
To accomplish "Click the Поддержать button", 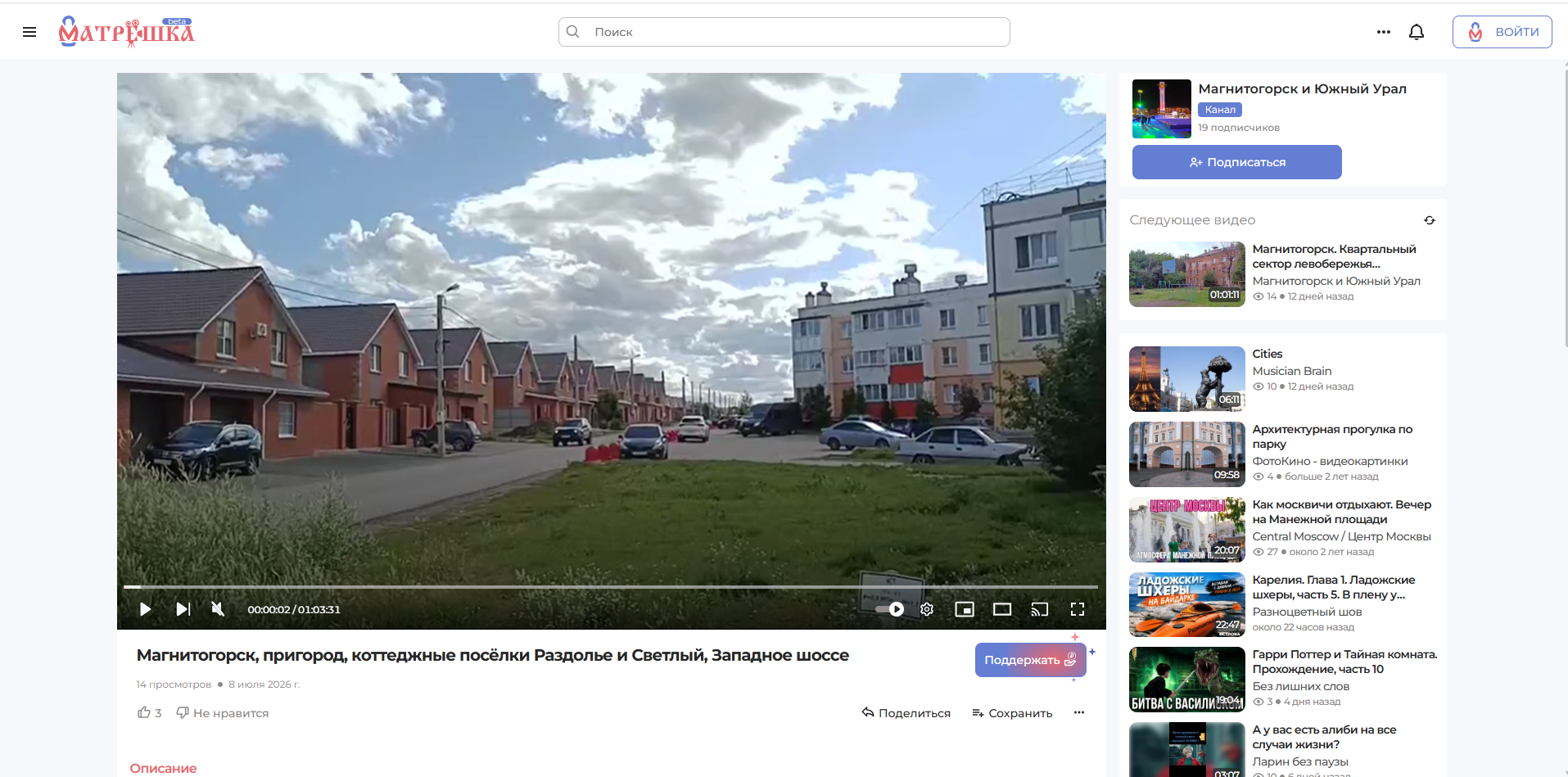I will [x=1031, y=660].
